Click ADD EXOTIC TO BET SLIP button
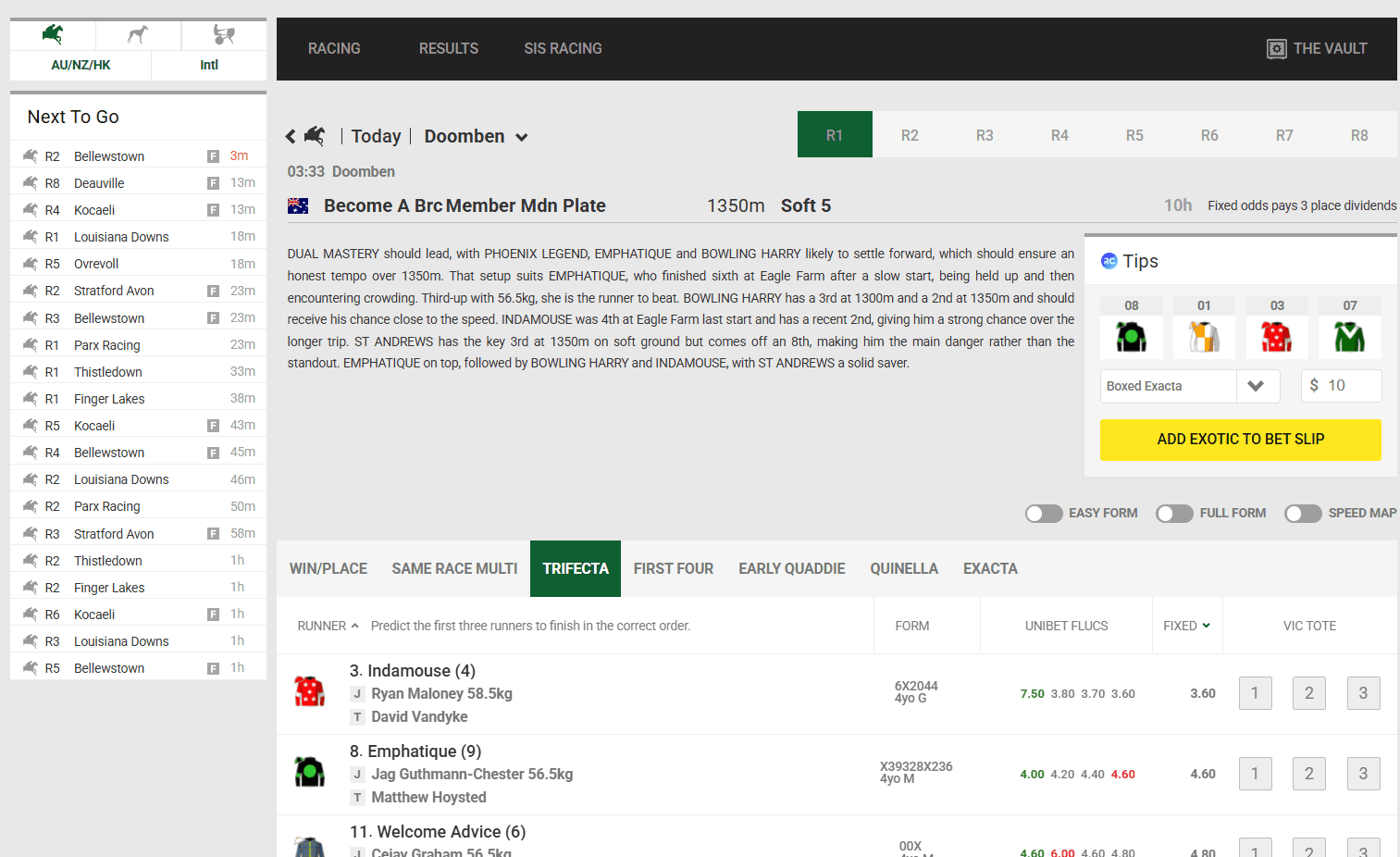The image size is (1400, 857). (x=1241, y=440)
